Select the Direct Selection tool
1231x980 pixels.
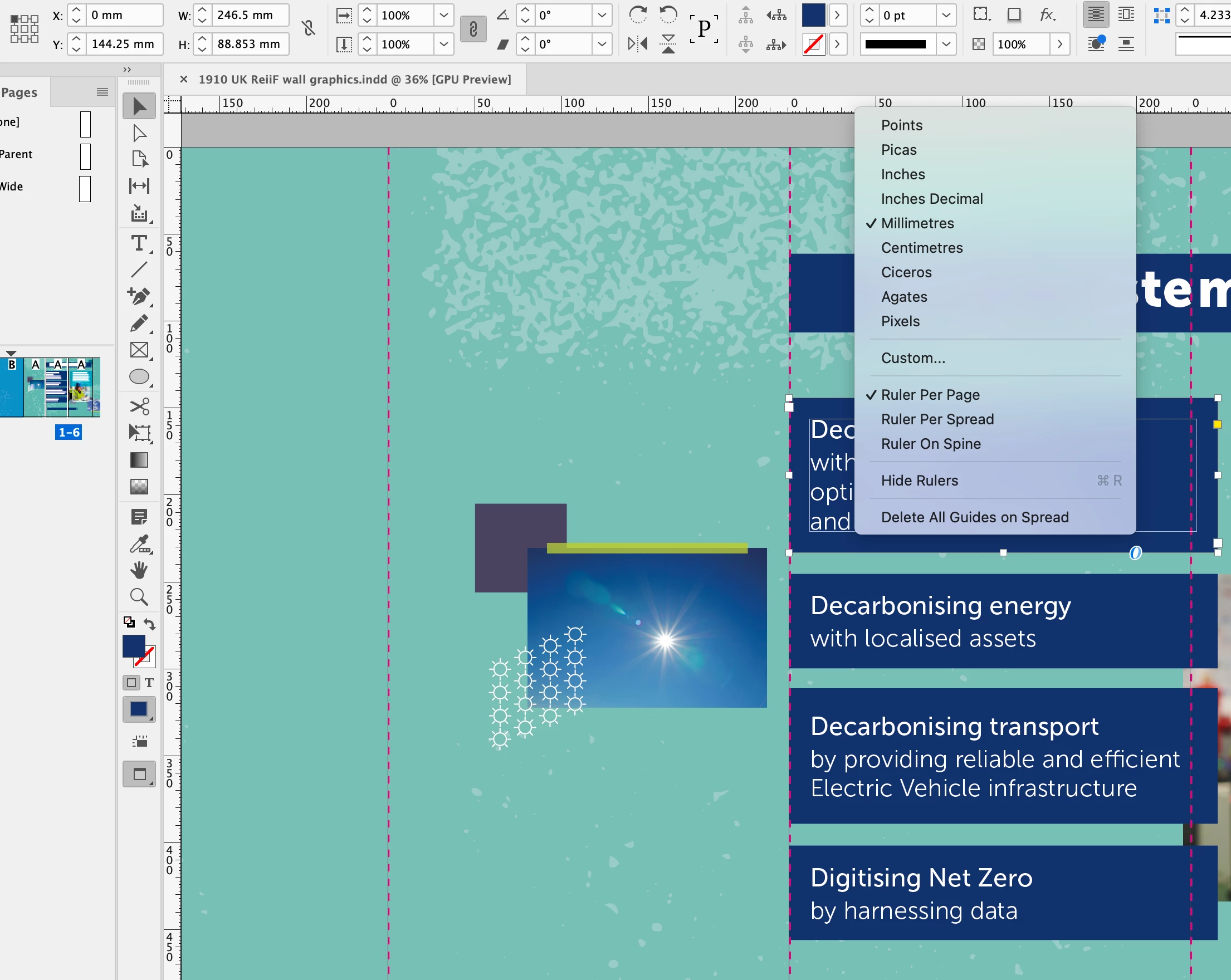tap(139, 133)
